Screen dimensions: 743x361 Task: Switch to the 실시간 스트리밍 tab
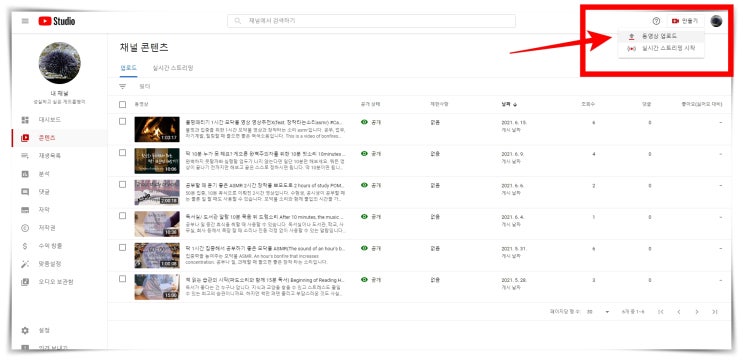[173, 68]
